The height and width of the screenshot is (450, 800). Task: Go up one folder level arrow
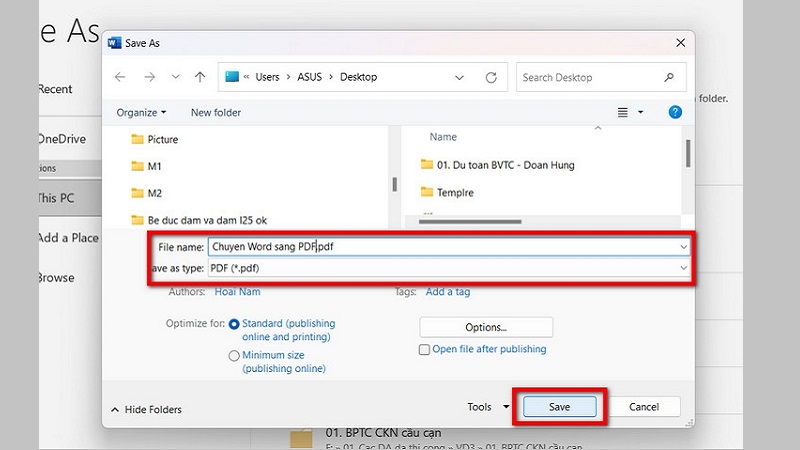[x=200, y=77]
